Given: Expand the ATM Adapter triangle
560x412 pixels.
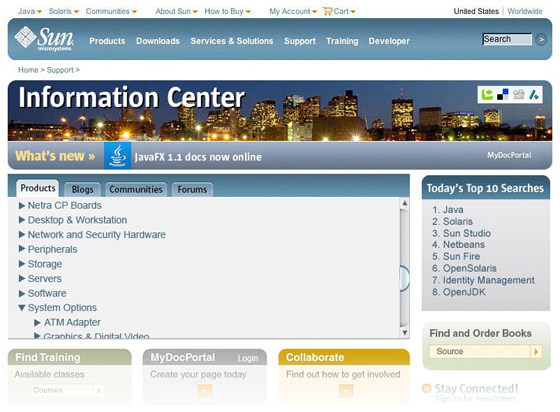Looking at the screenshot, I should [x=37, y=322].
